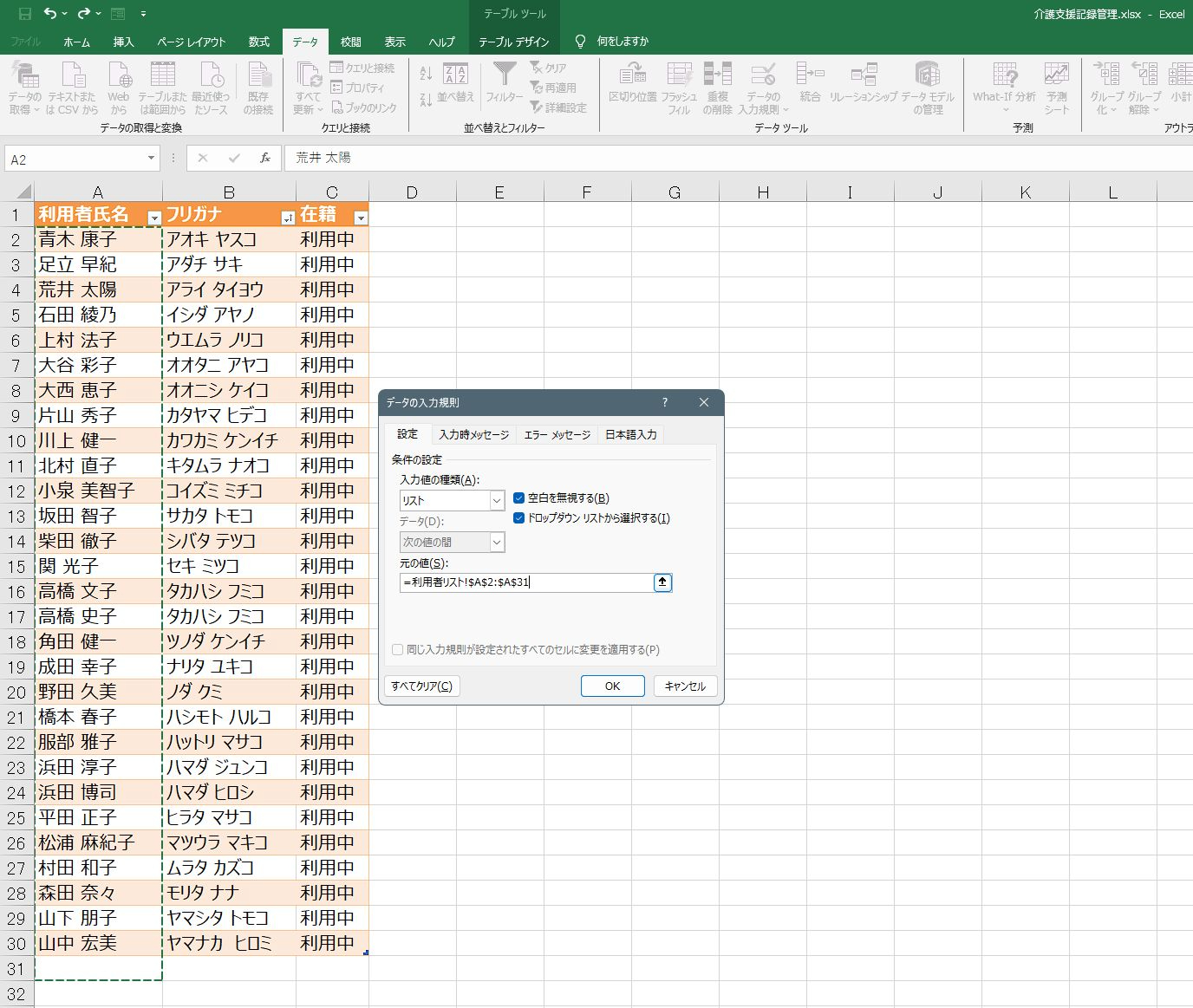Open the undo history dropdown arrow
1193x1008 pixels.
64,14
